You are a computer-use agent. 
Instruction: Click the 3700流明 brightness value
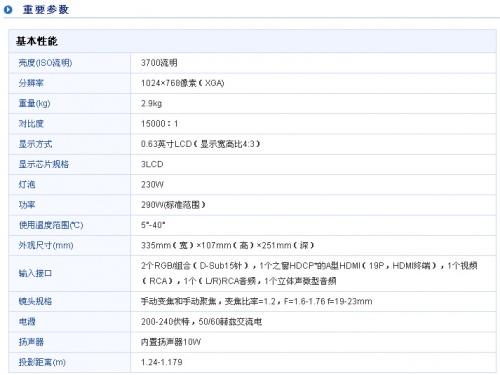click(159, 63)
